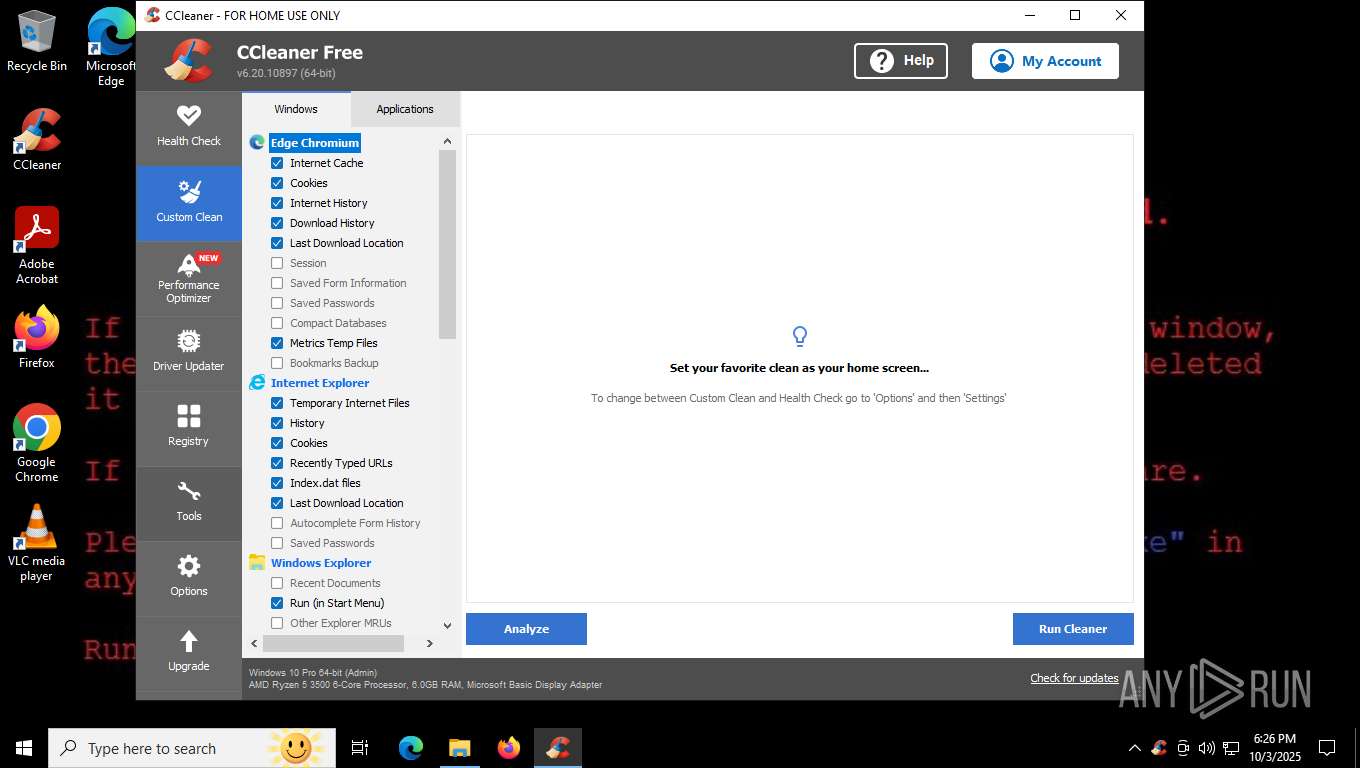This screenshot has width=1360, height=768.
Task: Open Firefox desktop shortcut
Action: click(37, 338)
